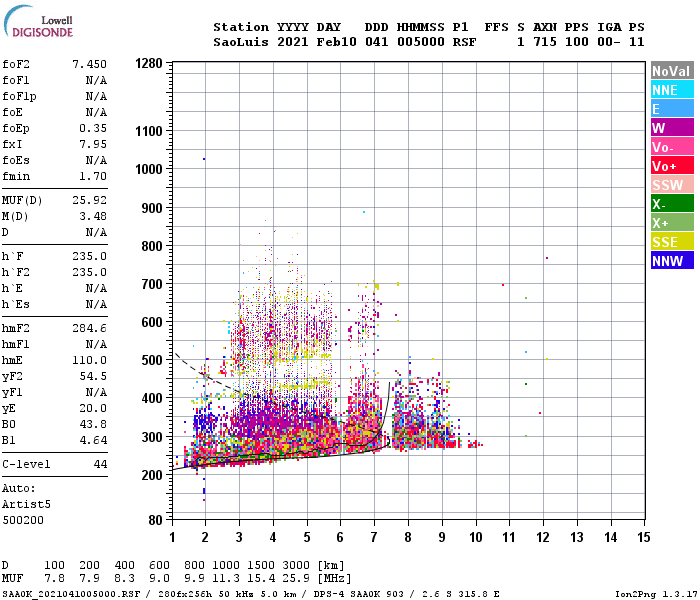Select the W purple legend swatch
The height and width of the screenshot is (600, 700).
click(x=672, y=128)
